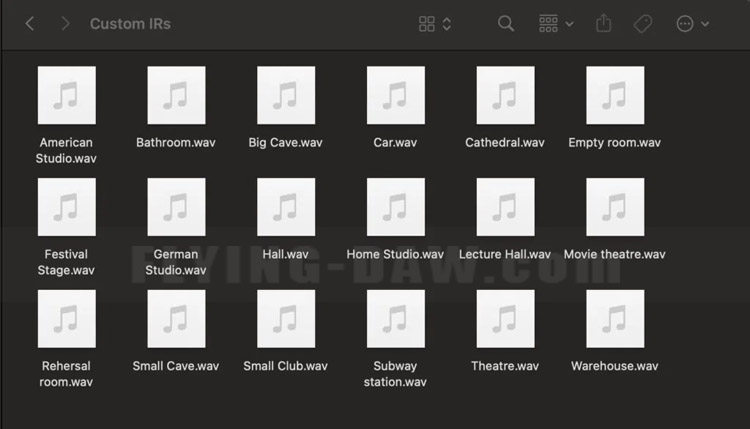Select the Movie theatre.wav audio icon

click(x=615, y=207)
